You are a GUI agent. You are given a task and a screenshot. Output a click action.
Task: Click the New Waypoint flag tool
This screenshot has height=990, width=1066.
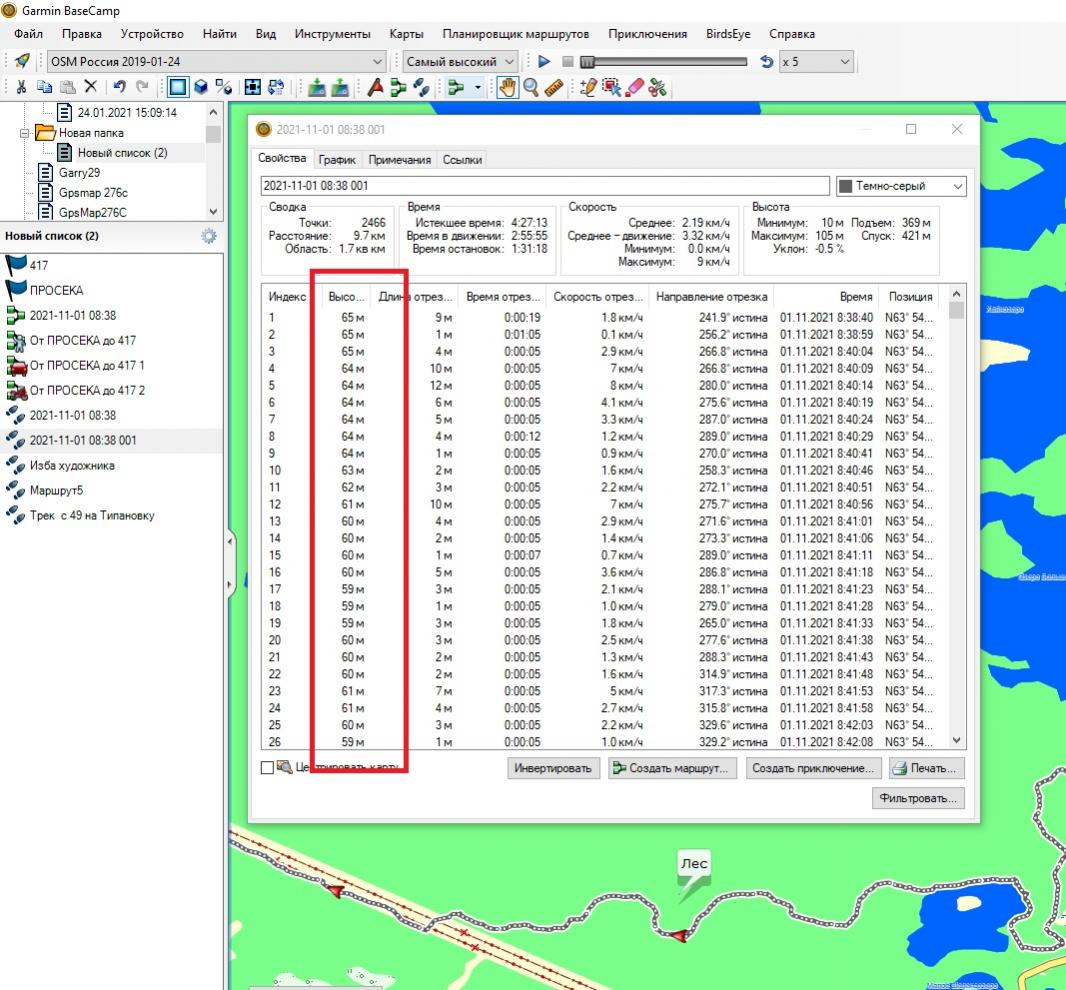376,87
